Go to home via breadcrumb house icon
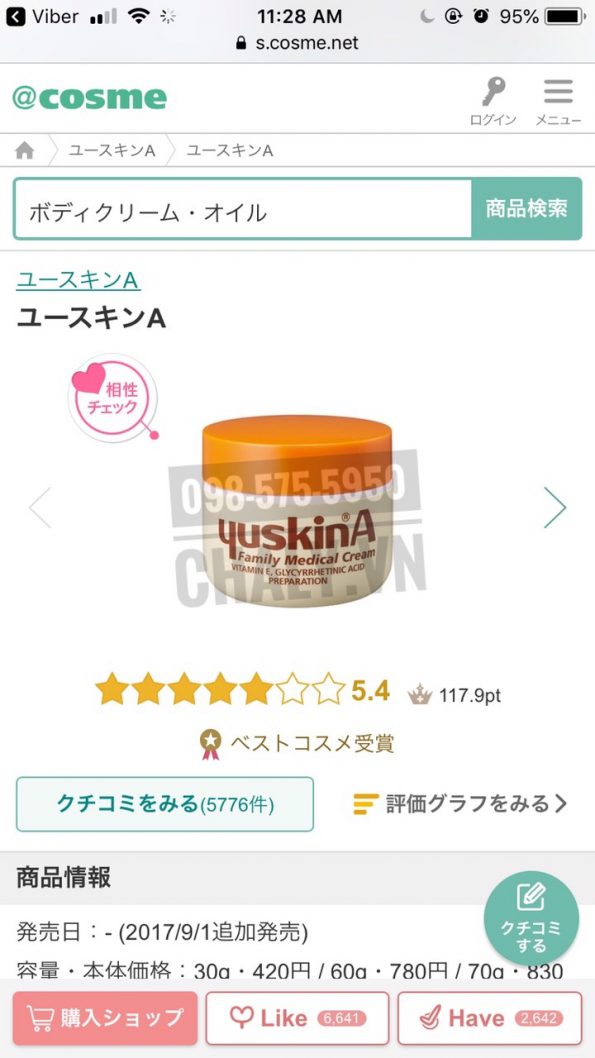This screenshot has width=595, height=1058. click(x=25, y=150)
